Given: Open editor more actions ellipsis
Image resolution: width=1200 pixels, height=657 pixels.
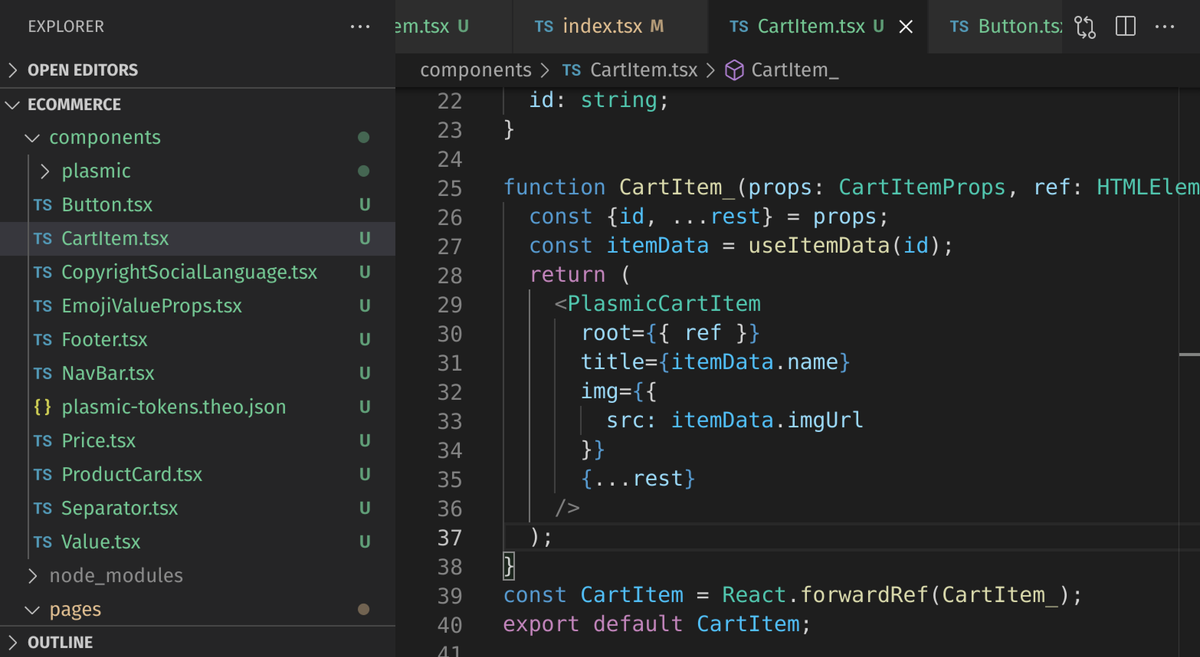Looking at the screenshot, I should [1165, 27].
